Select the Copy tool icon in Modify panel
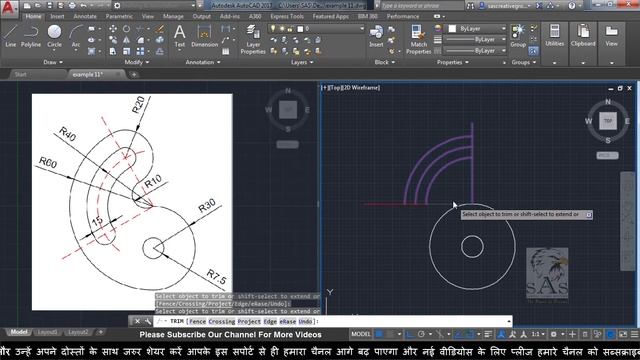Screen dimensions: 640x360 [113, 40]
